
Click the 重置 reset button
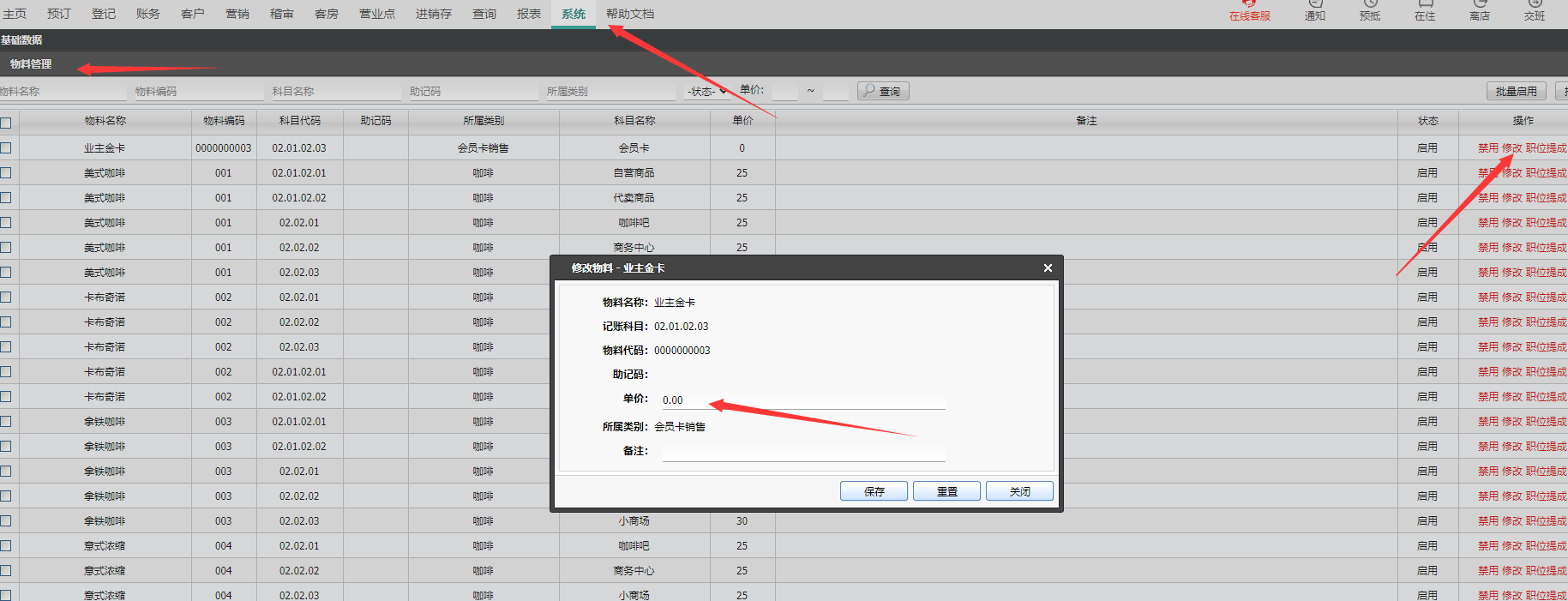[946, 491]
